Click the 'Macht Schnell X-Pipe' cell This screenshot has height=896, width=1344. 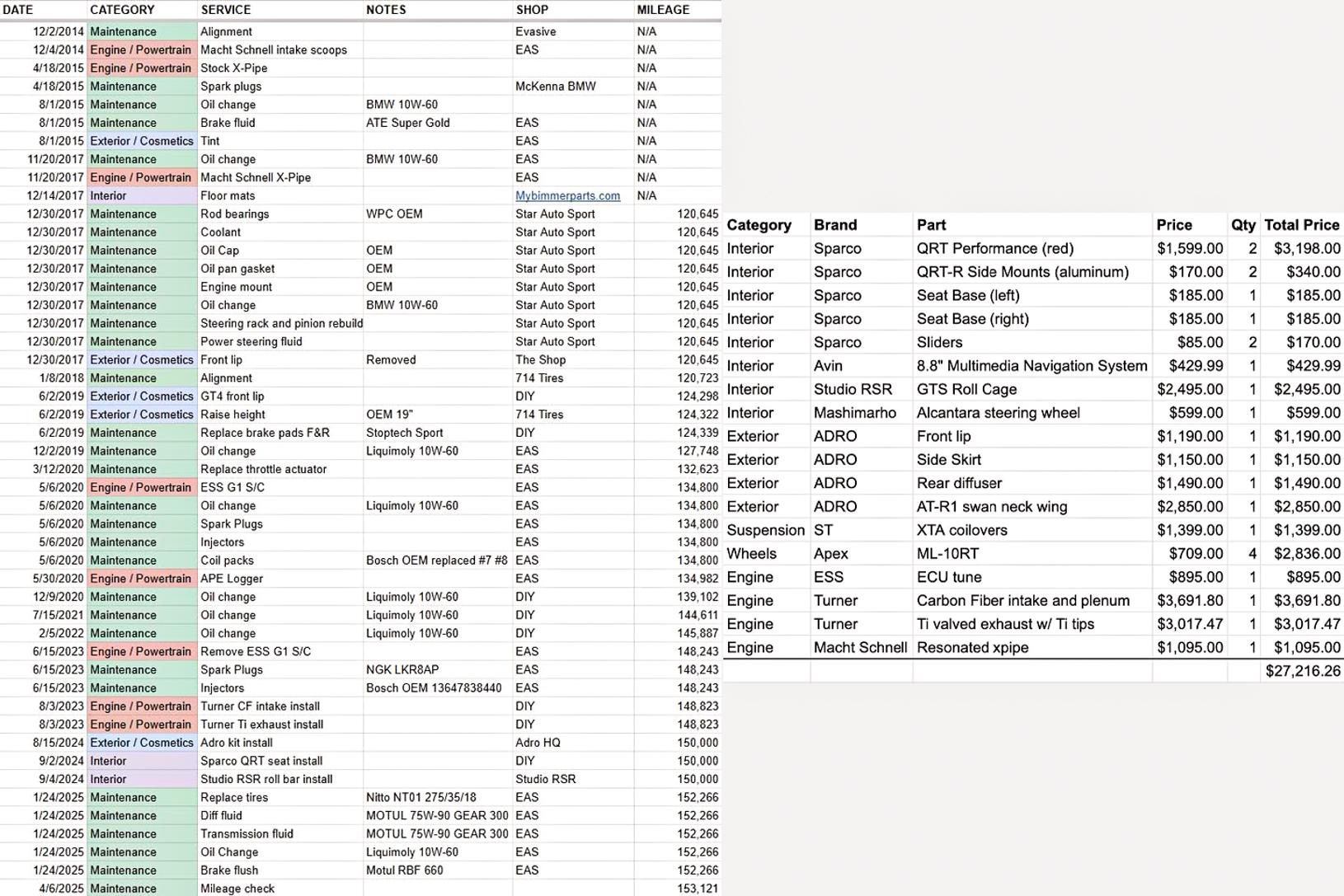point(280,177)
